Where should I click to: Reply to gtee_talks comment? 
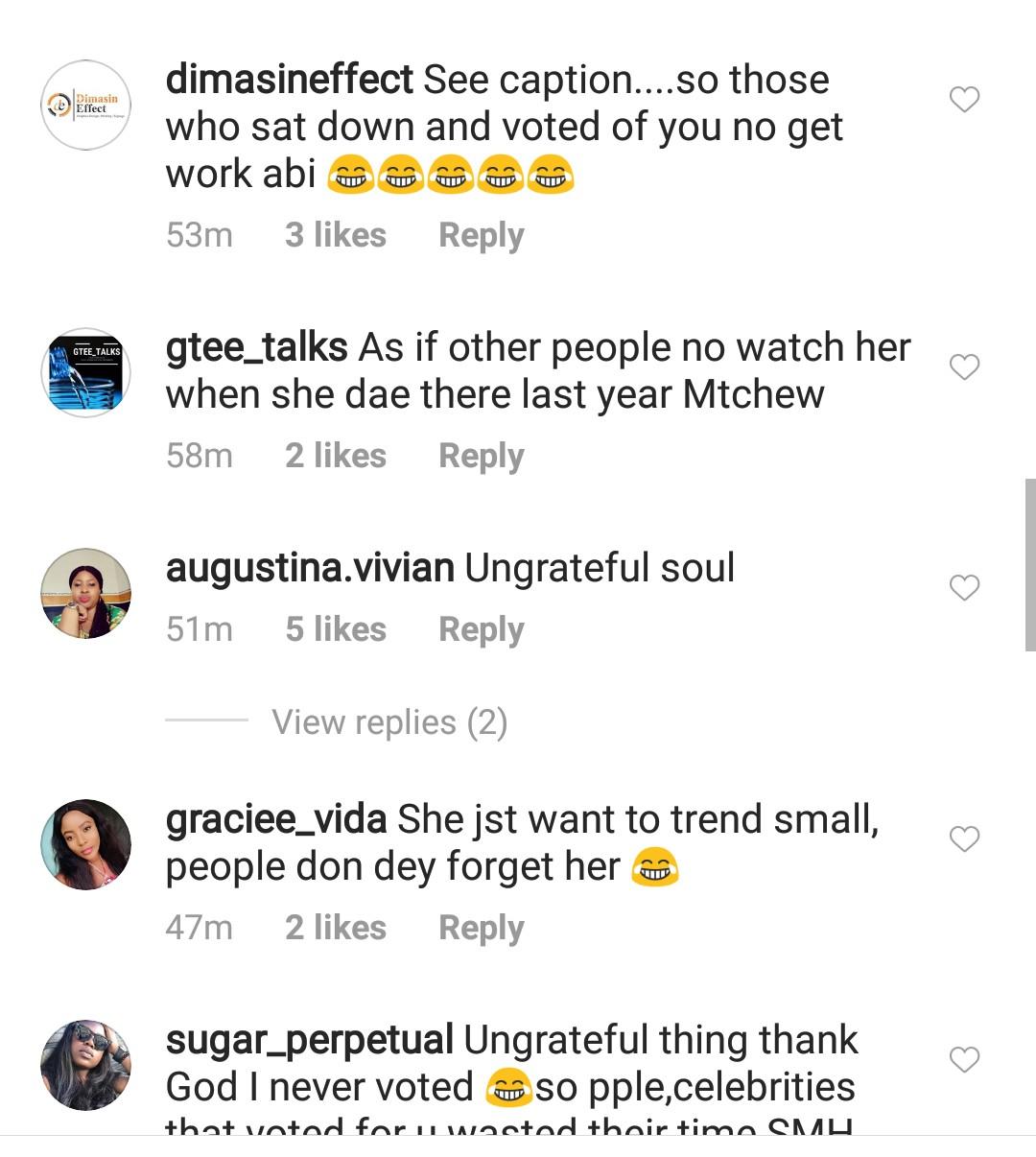tap(481, 457)
